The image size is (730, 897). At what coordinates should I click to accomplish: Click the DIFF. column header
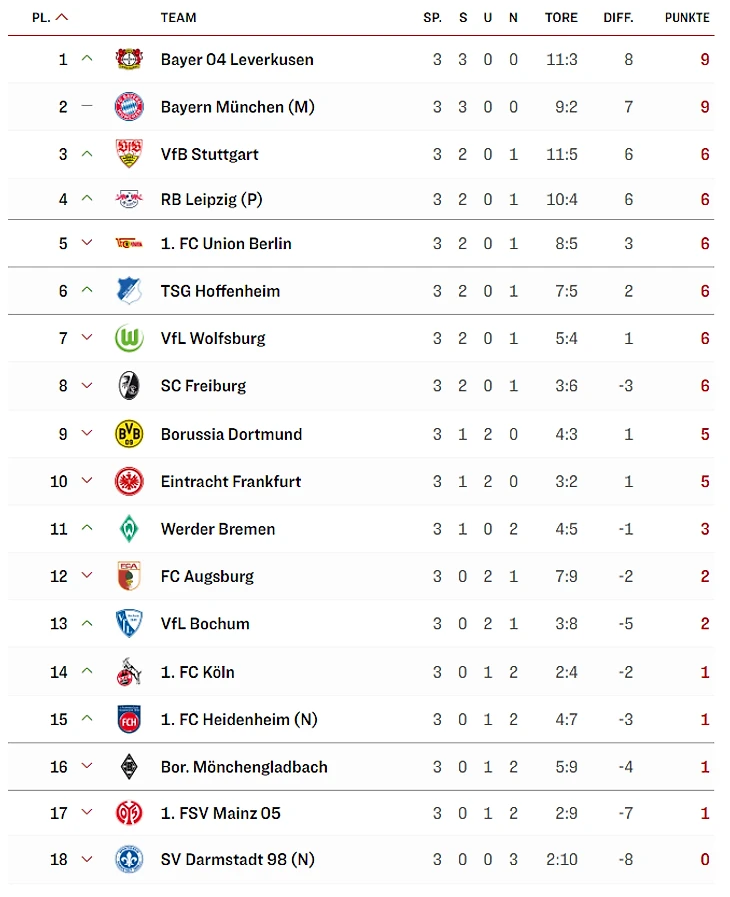click(x=619, y=17)
